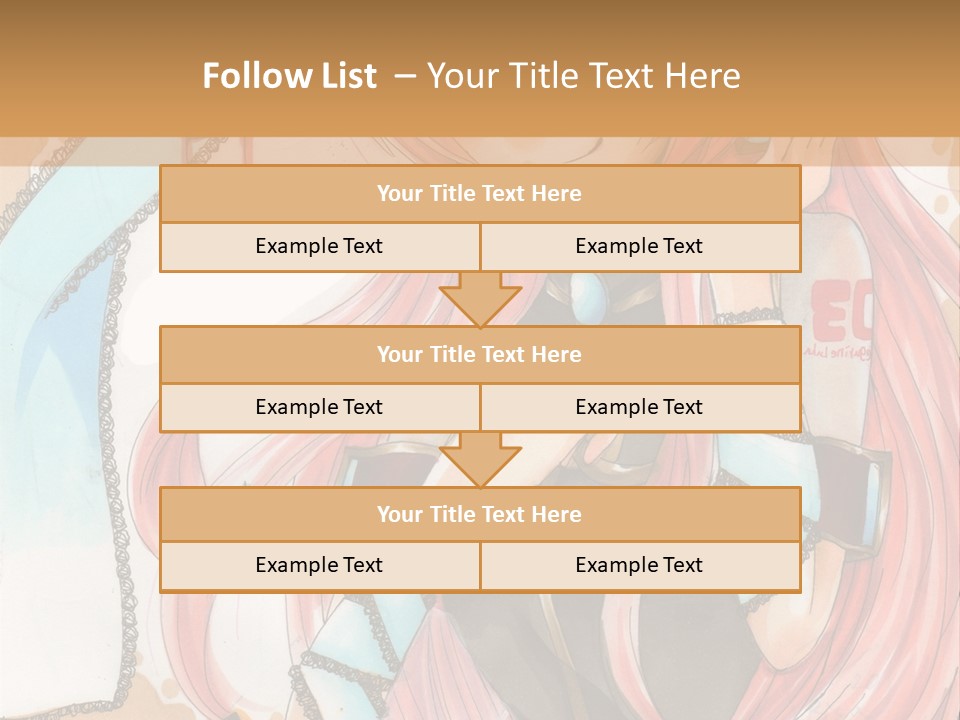
Task: Click the bold "Follow List" heading text
Action: click(289, 76)
